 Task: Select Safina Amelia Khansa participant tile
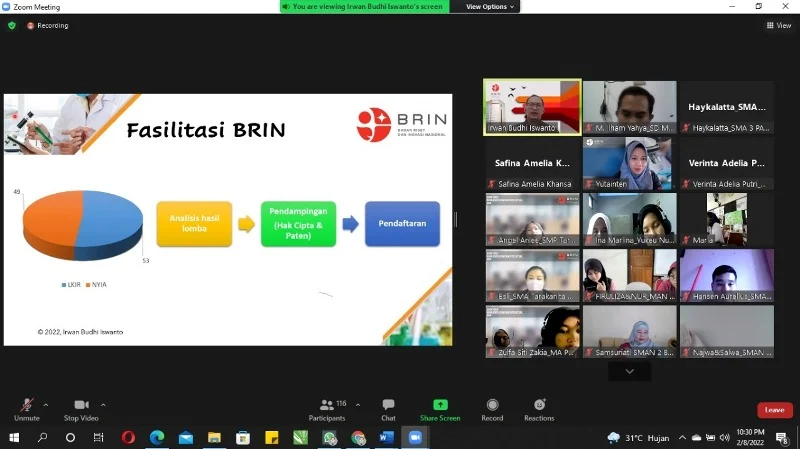(x=532, y=163)
